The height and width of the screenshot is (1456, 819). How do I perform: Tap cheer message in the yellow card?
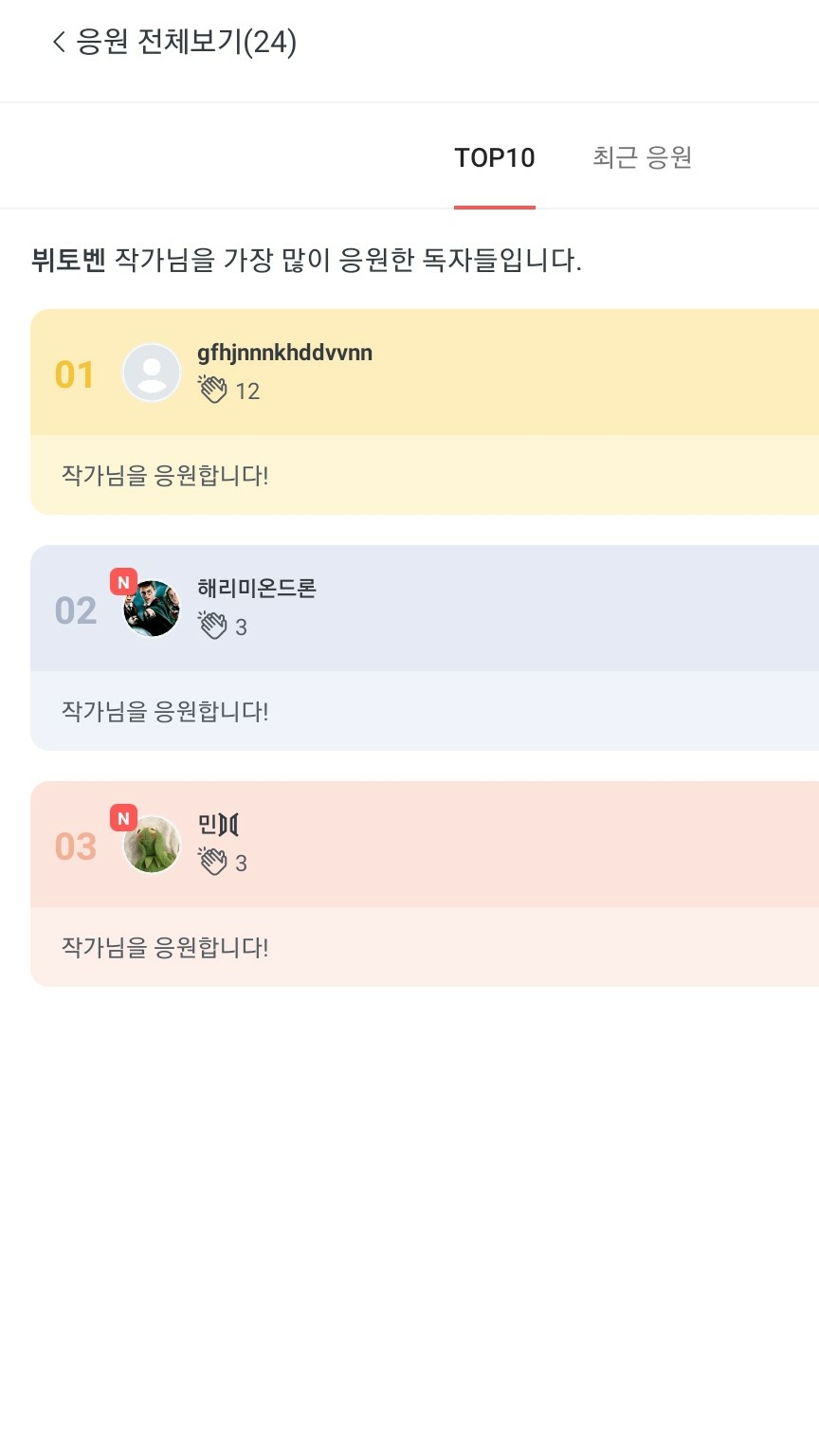point(165,475)
